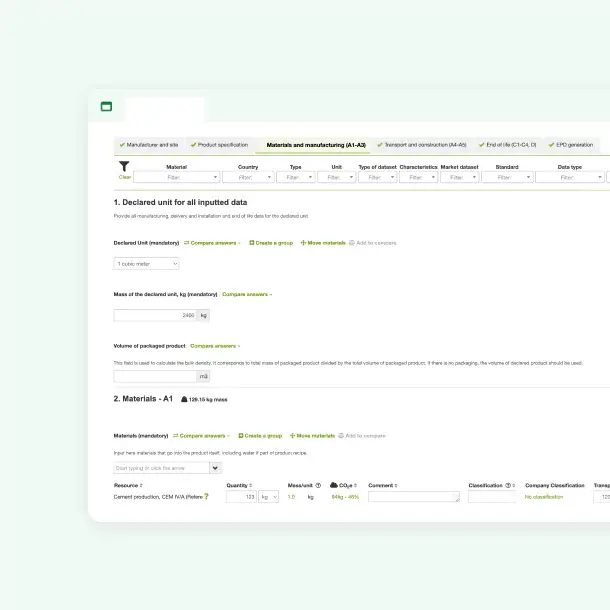Image resolution: width=610 pixels, height=610 pixels.
Task: Open the Manufacturer and site tab
Action: [x=149, y=145]
